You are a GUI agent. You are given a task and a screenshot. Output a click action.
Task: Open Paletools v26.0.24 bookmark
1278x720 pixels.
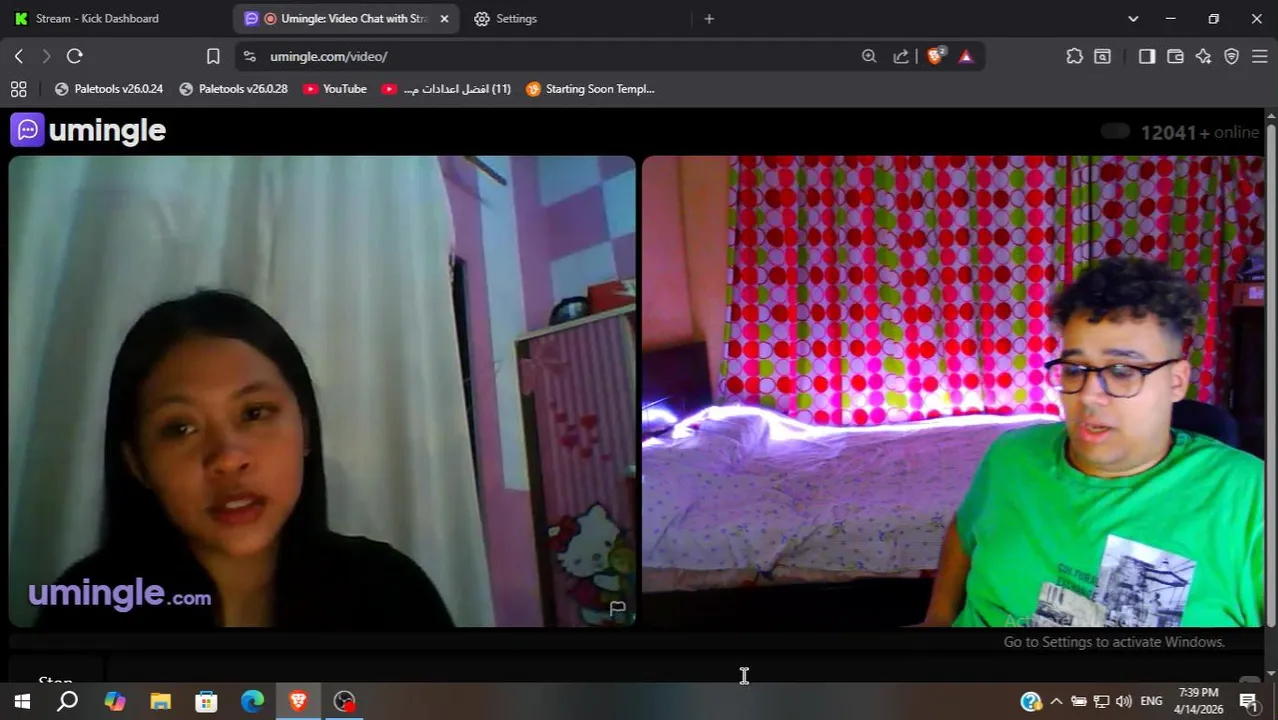click(x=108, y=89)
